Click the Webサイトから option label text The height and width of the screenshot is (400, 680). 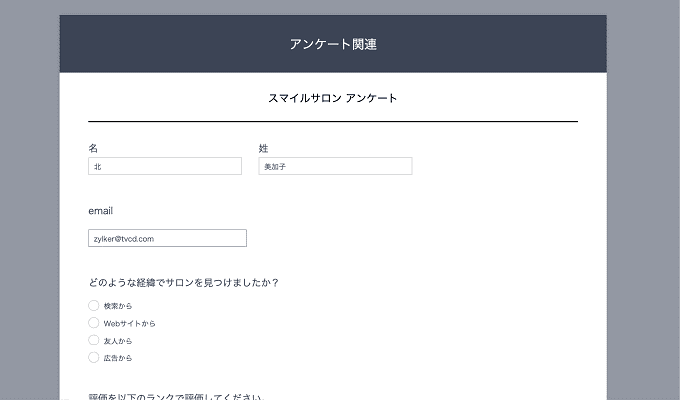[x=130, y=323]
